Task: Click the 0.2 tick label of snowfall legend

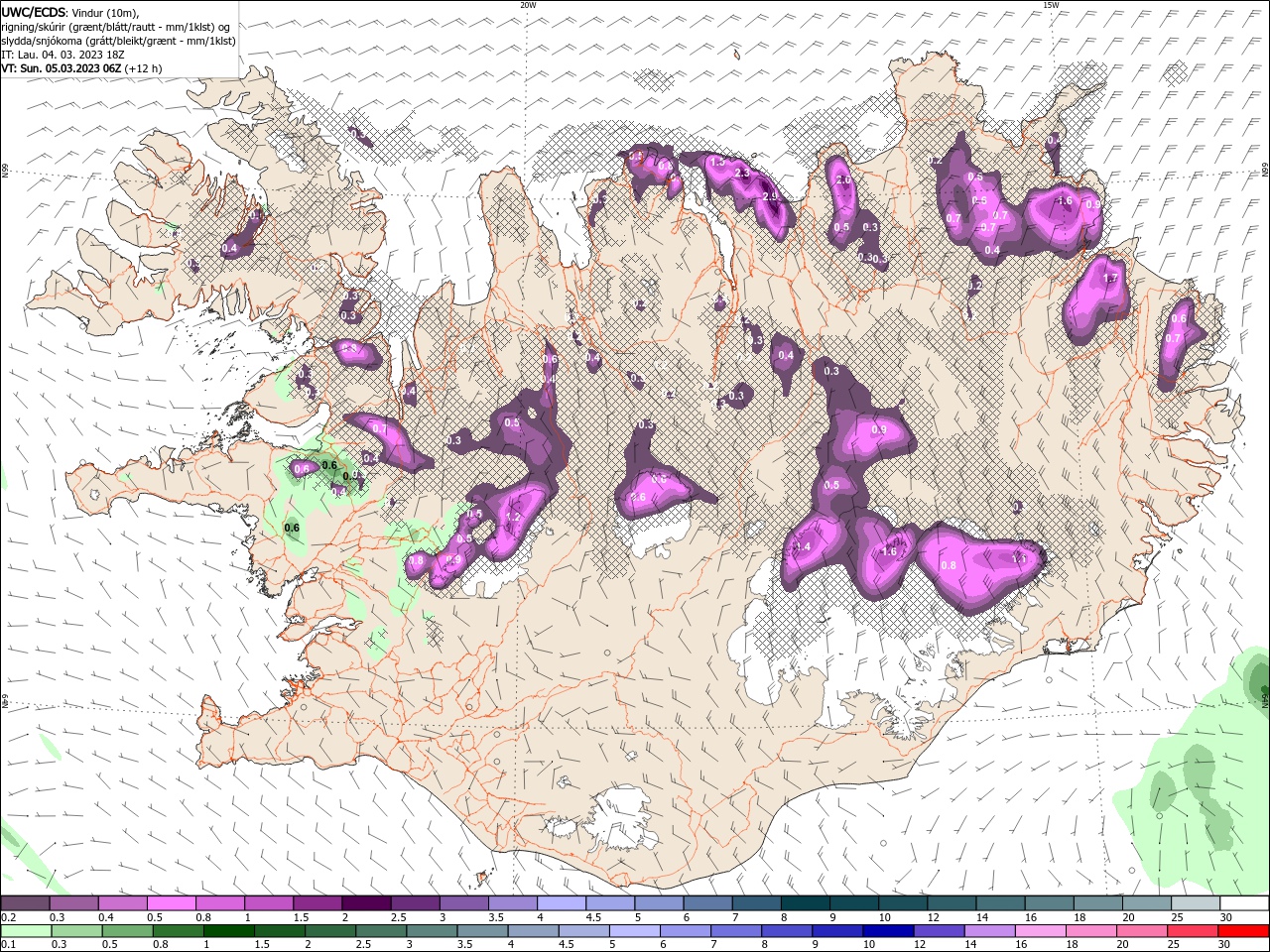Action: click(x=8, y=917)
